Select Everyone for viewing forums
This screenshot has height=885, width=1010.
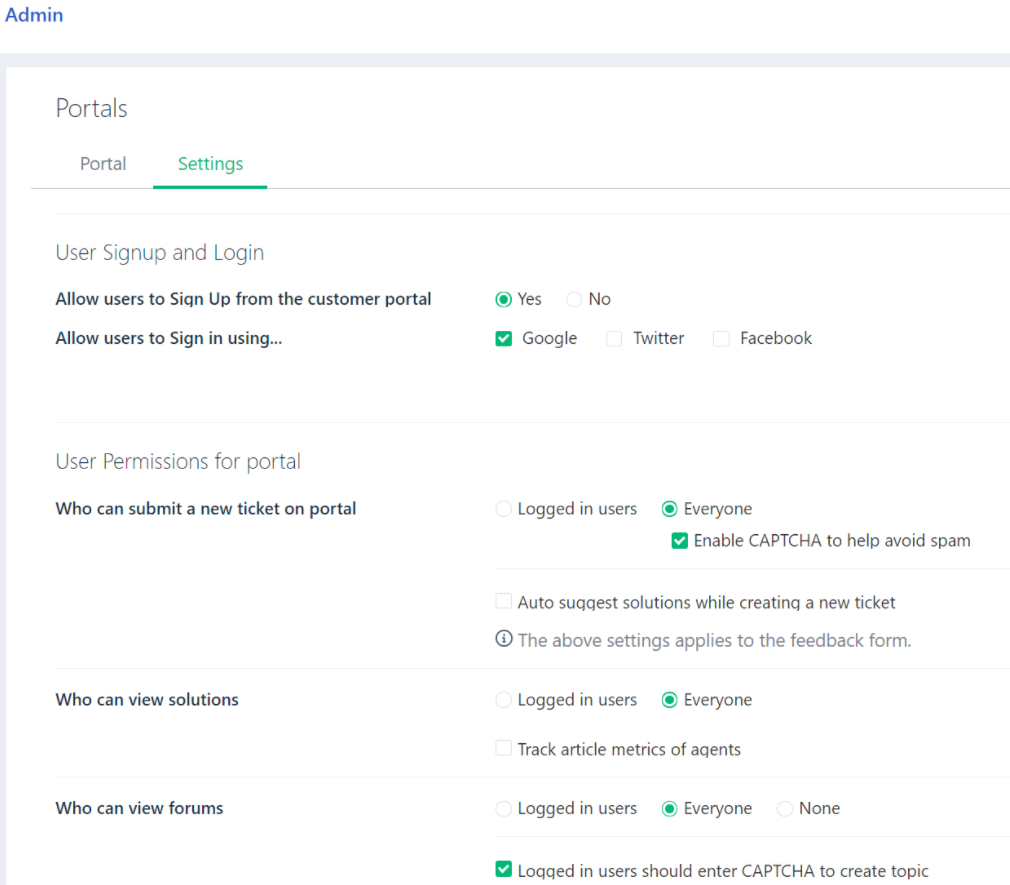tap(670, 808)
